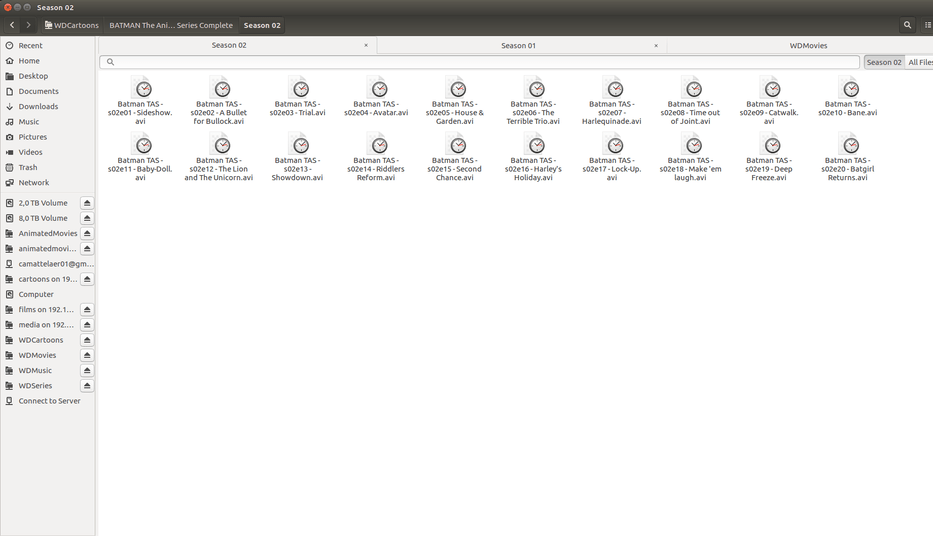Image resolution: width=933 pixels, height=536 pixels.
Task: Eject the media on 192.... share
Action: point(87,325)
